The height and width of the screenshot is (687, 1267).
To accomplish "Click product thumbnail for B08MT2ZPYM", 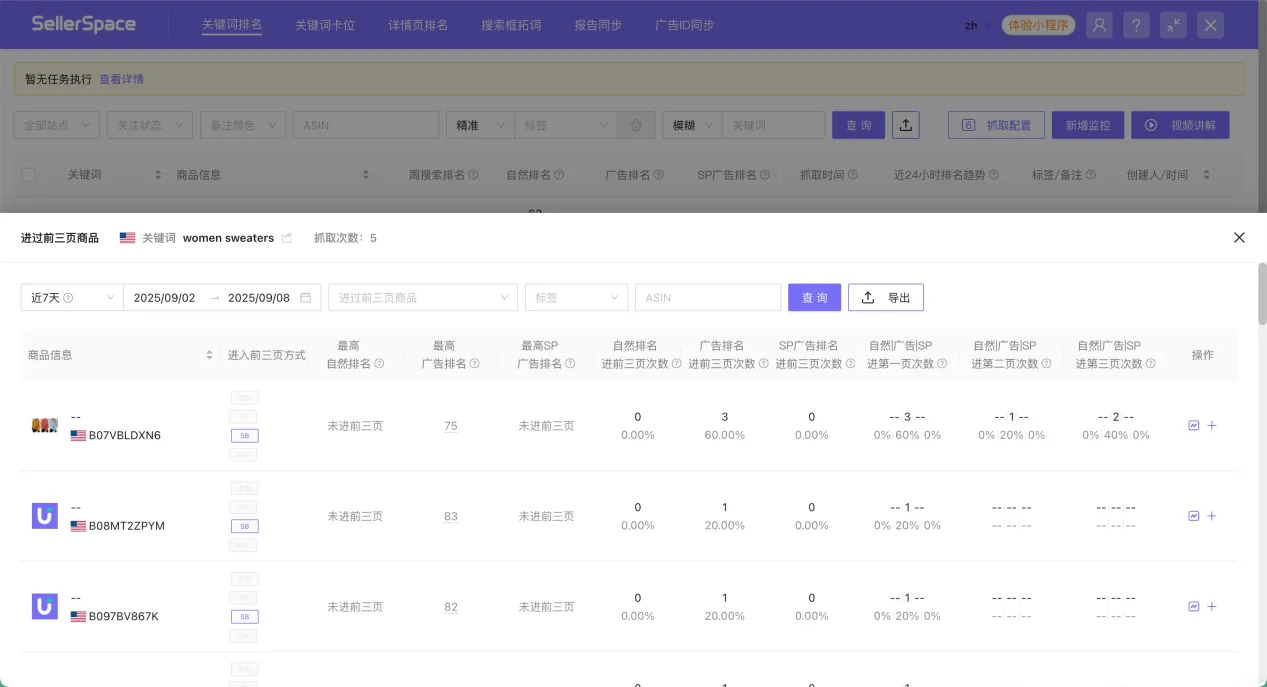I will click(44, 516).
